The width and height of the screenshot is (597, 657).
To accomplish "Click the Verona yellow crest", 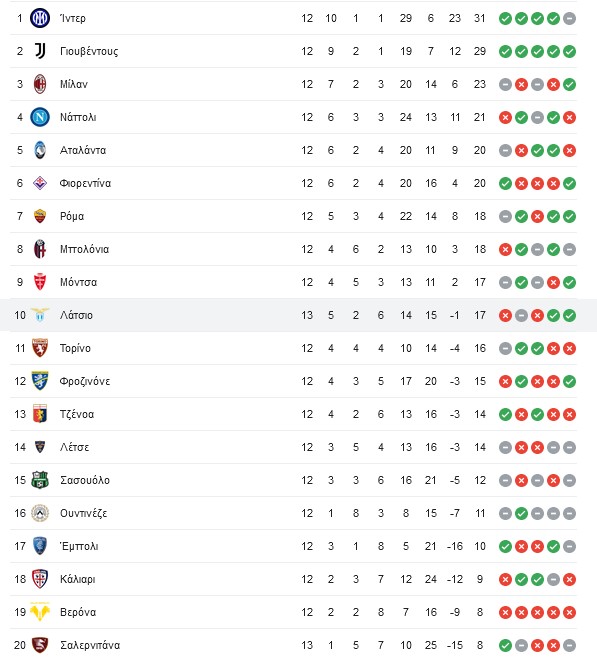I will coord(40,612).
